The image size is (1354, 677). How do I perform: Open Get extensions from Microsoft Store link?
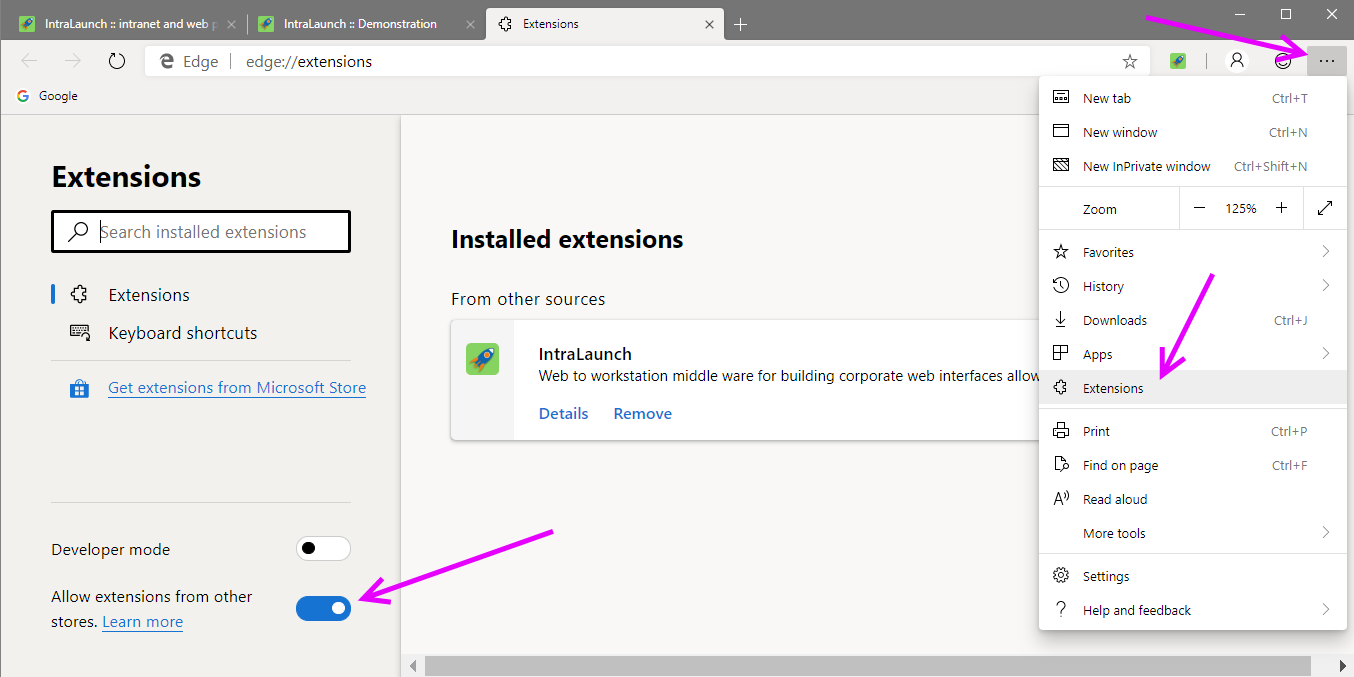(x=237, y=388)
